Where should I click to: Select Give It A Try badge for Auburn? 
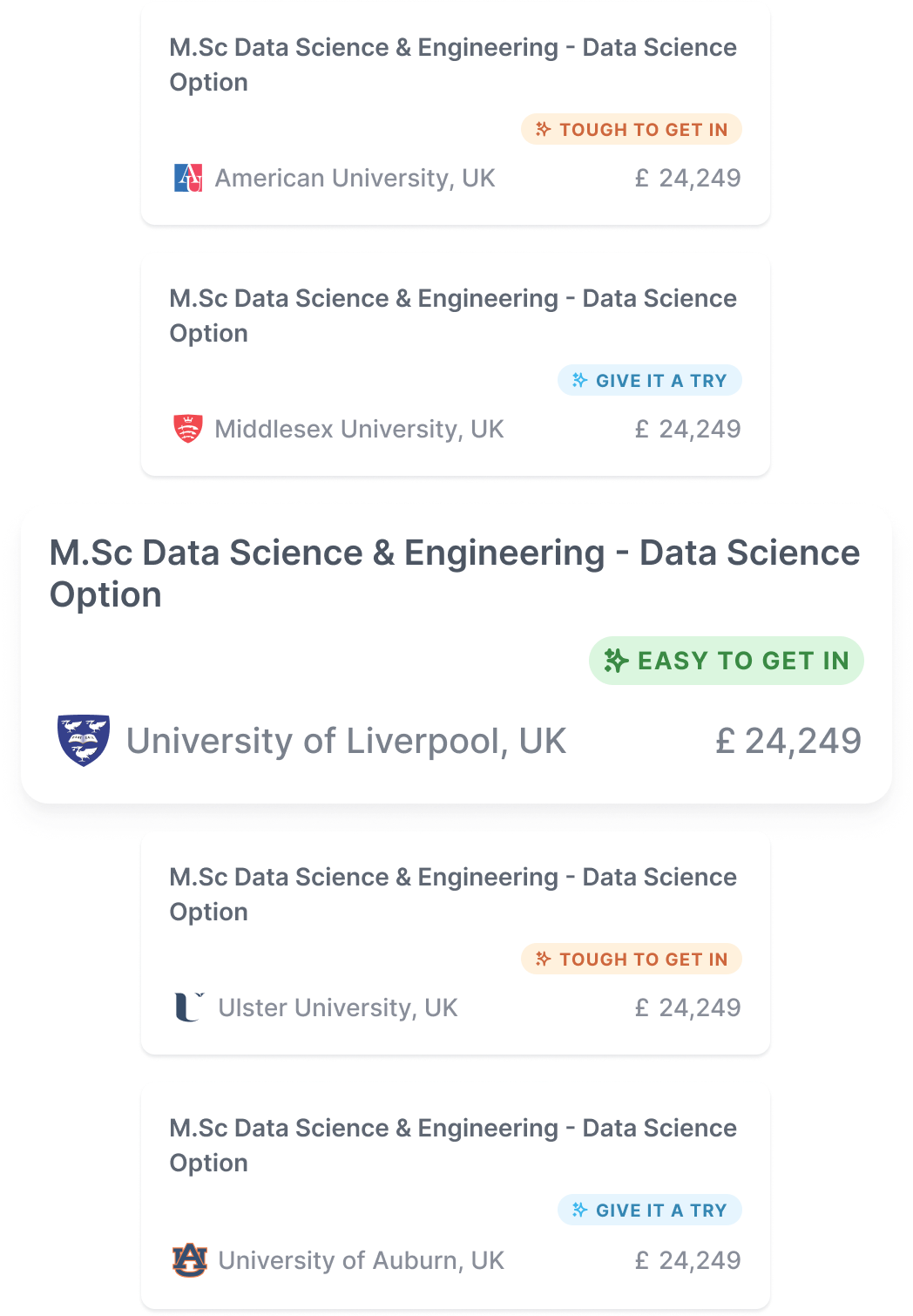pyautogui.click(x=649, y=1210)
